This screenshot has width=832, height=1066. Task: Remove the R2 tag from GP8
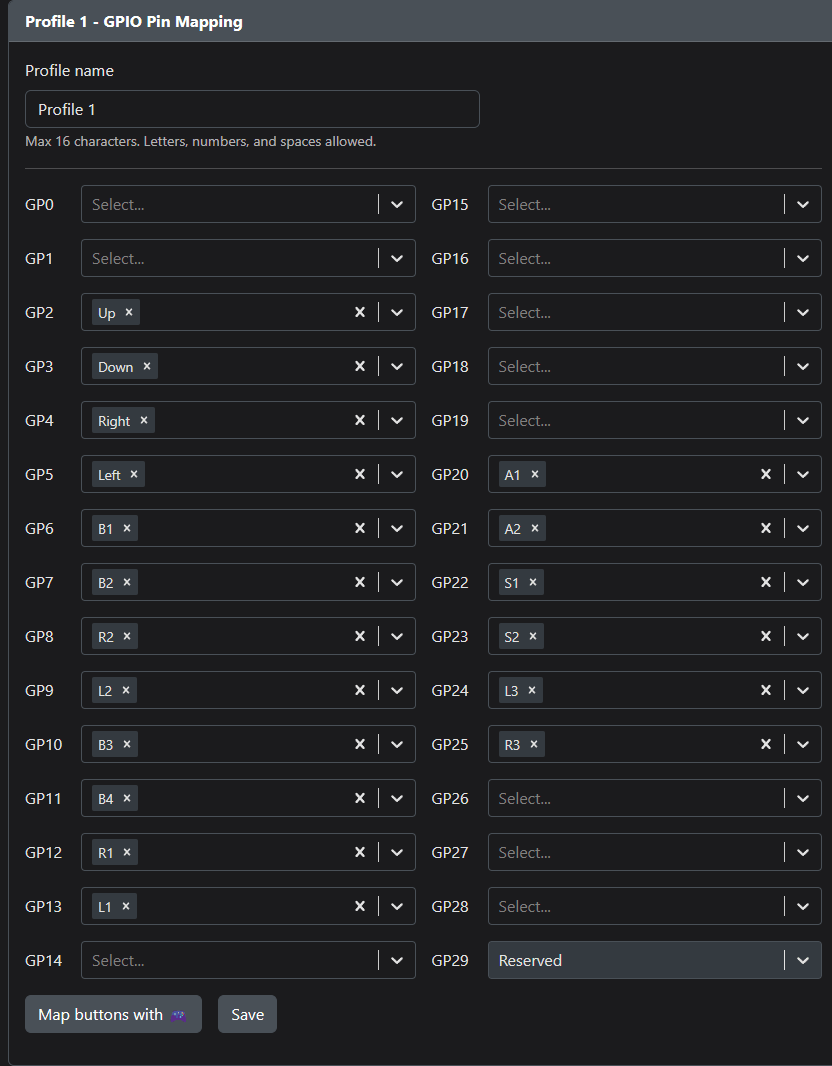click(x=126, y=636)
